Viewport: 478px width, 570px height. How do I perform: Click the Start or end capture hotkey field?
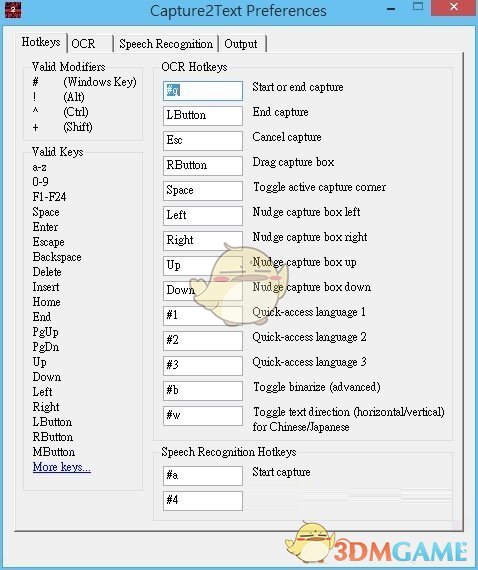(203, 91)
